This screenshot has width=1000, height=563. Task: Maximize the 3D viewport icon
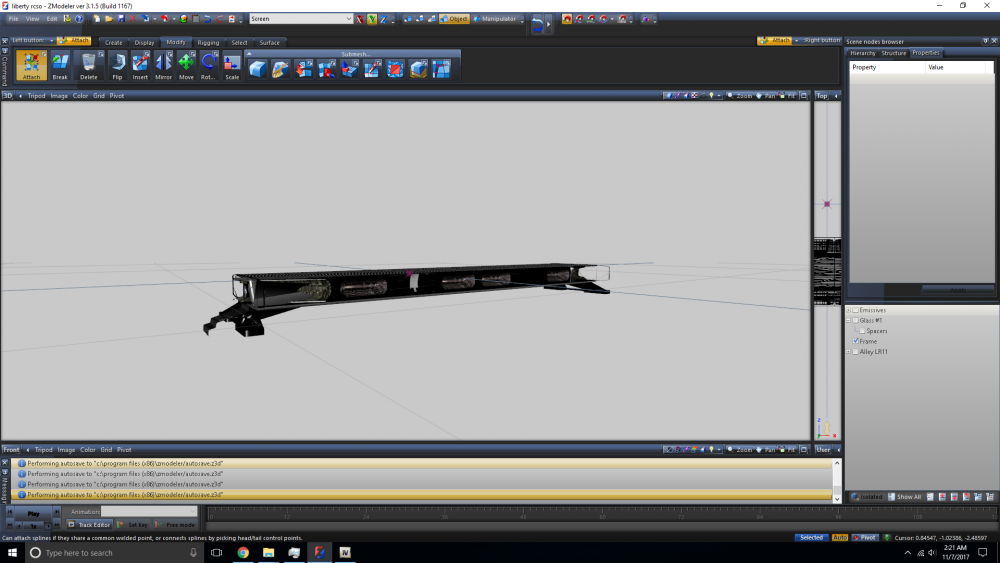coord(804,96)
